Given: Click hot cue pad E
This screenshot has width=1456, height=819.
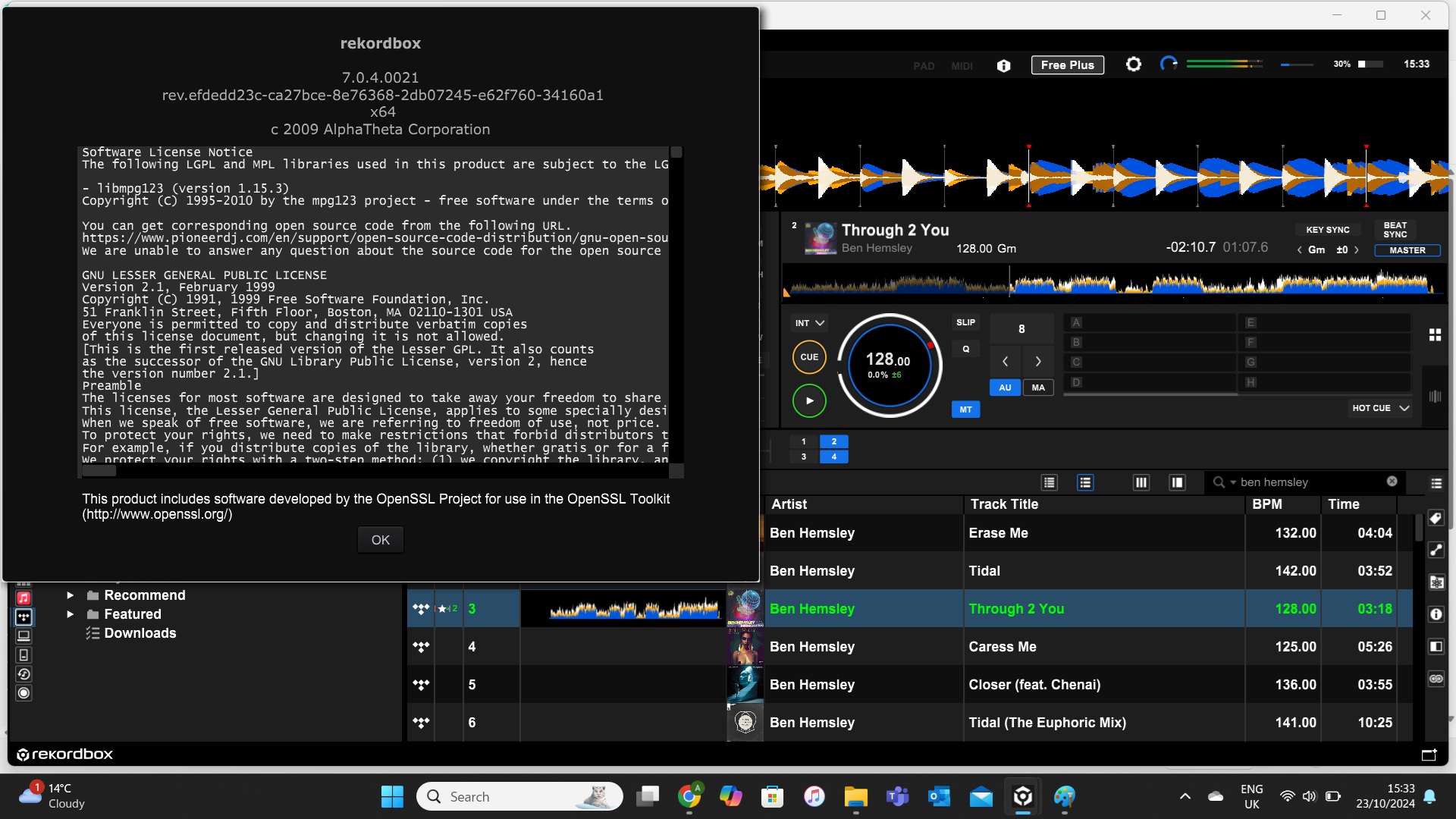Looking at the screenshot, I should (x=1325, y=322).
